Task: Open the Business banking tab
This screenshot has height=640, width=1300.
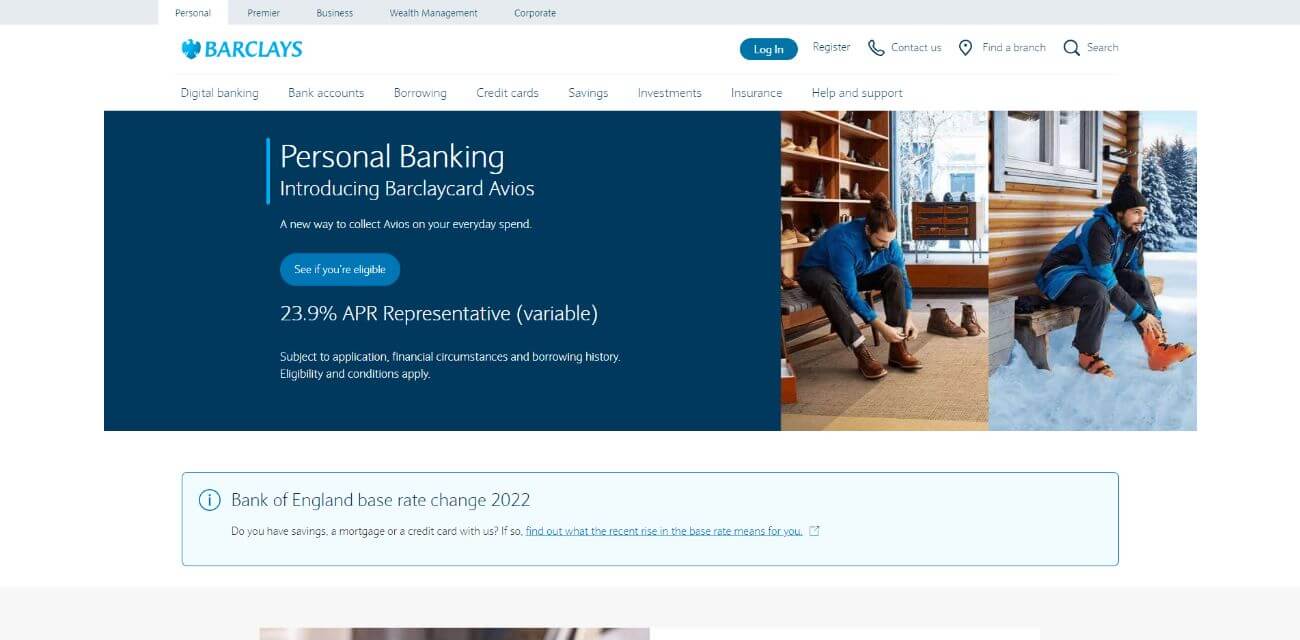Action: [x=334, y=12]
